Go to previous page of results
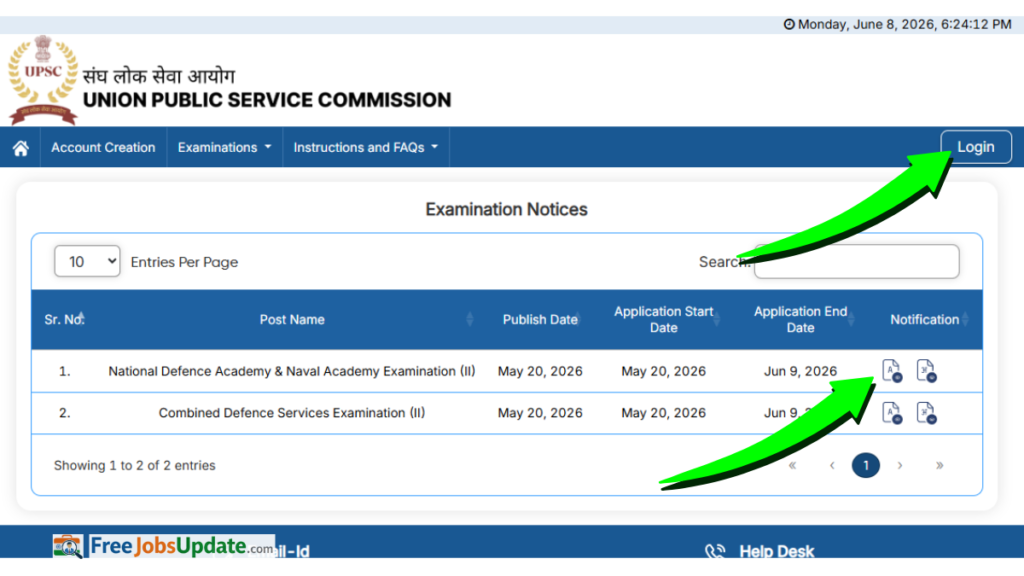Image resolution: width=1024 pixels, height=576 pixels. (x=832, y=465)
